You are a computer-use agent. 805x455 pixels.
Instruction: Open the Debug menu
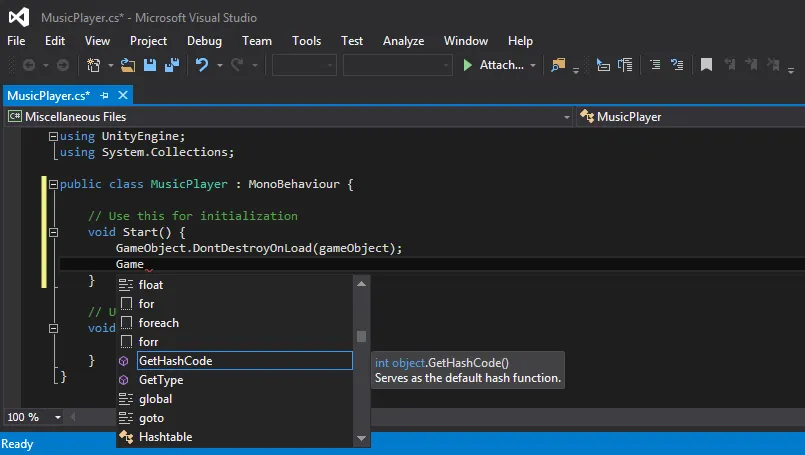click(204, 41)
